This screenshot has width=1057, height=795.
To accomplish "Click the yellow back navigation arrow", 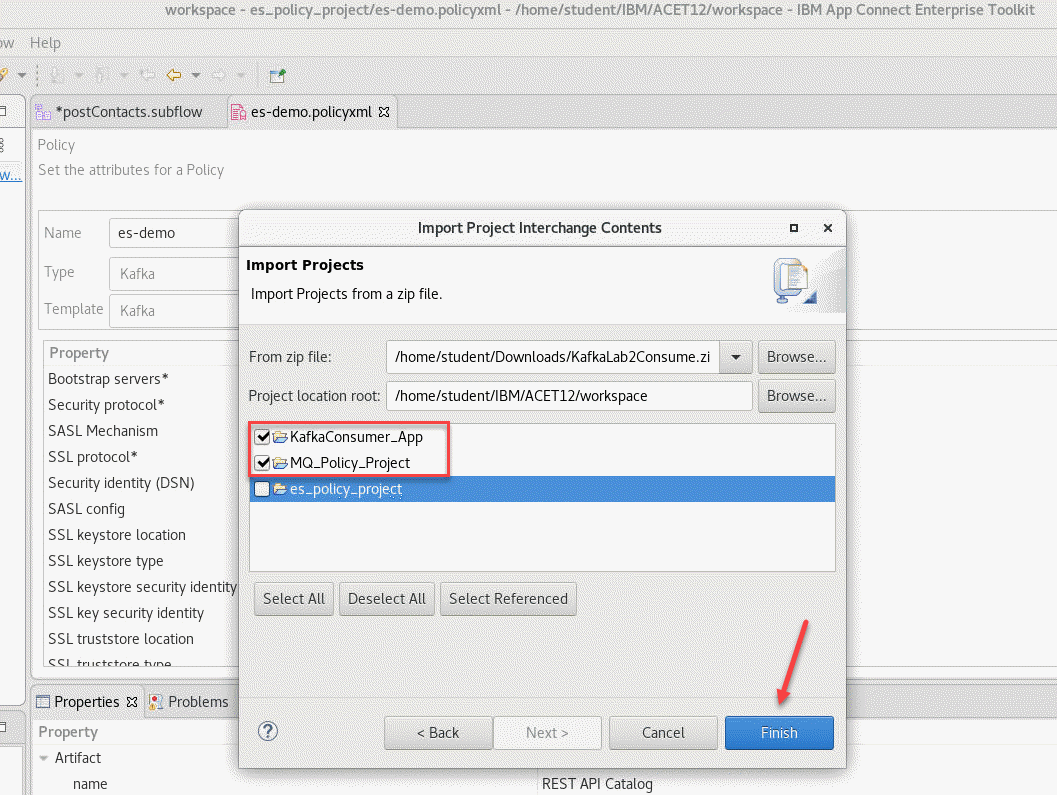I will click(174, 75).
